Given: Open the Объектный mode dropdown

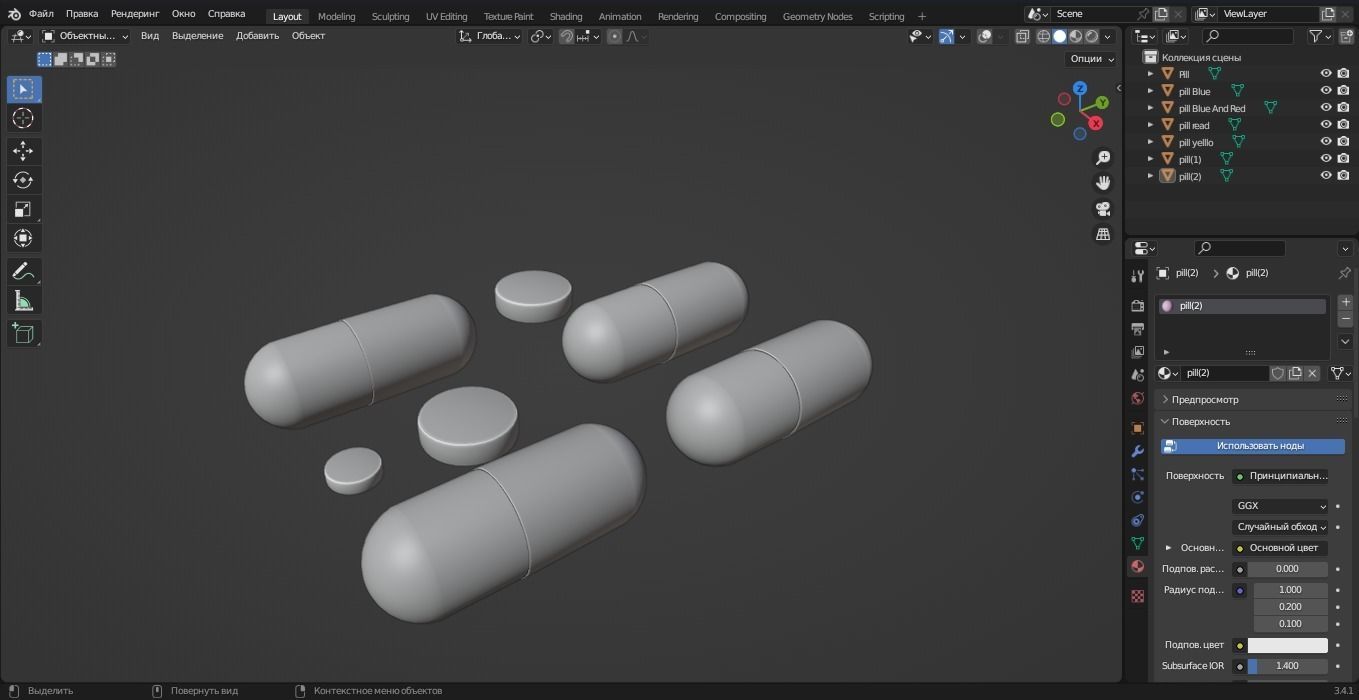Looking at the screenshot, I should point(85,36).
